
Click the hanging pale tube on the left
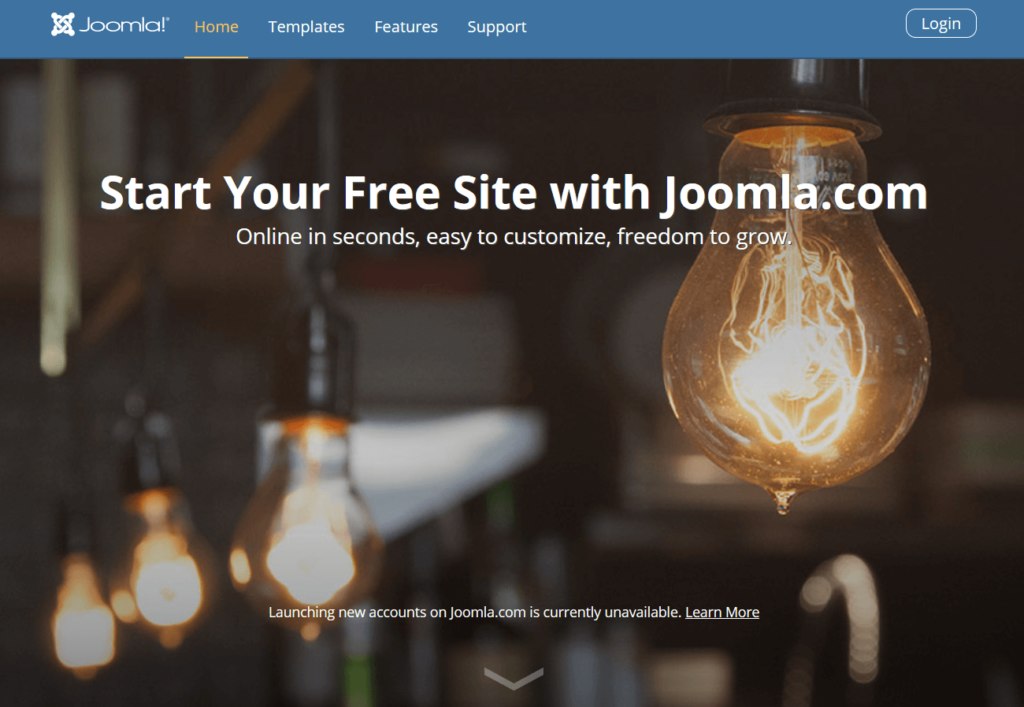pyautogui.click(x=57, y=219)
